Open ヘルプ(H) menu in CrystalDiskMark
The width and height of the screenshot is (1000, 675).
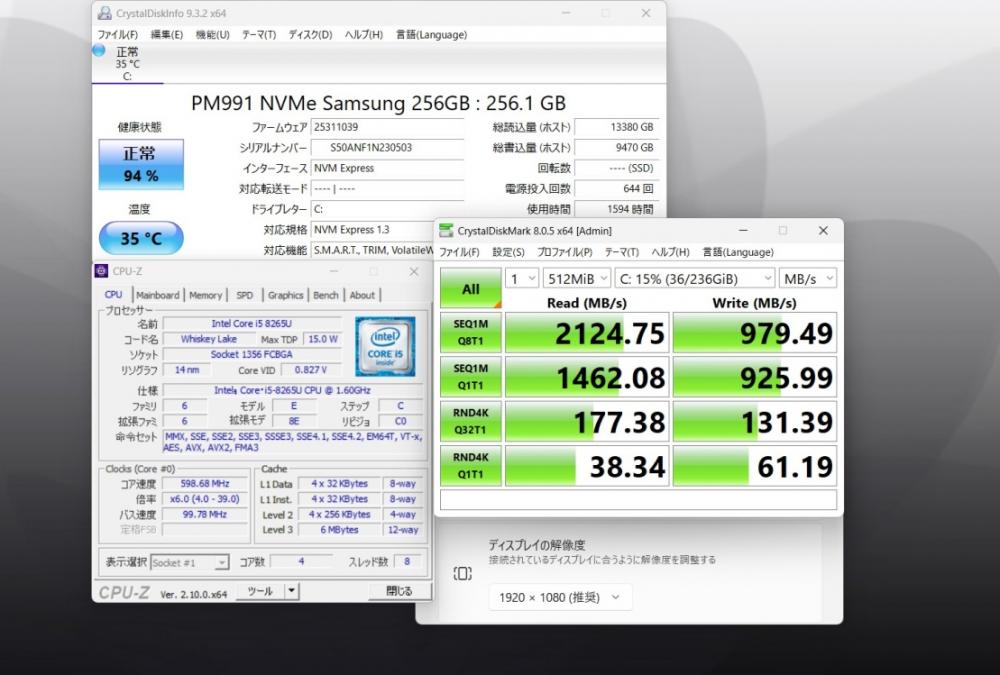(670, 252)
